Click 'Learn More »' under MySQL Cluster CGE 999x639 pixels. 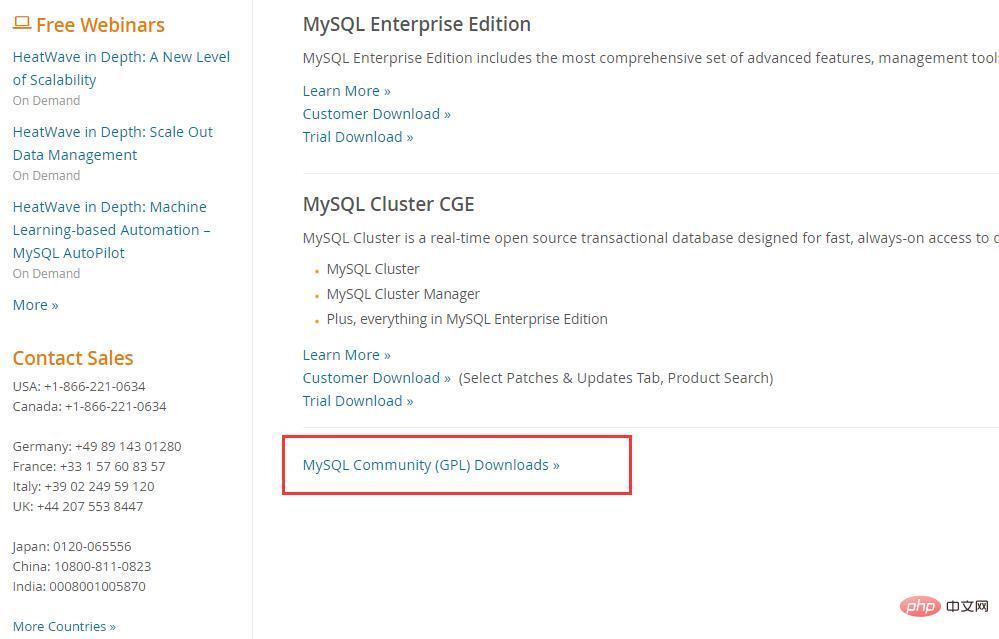pos(346,355)
